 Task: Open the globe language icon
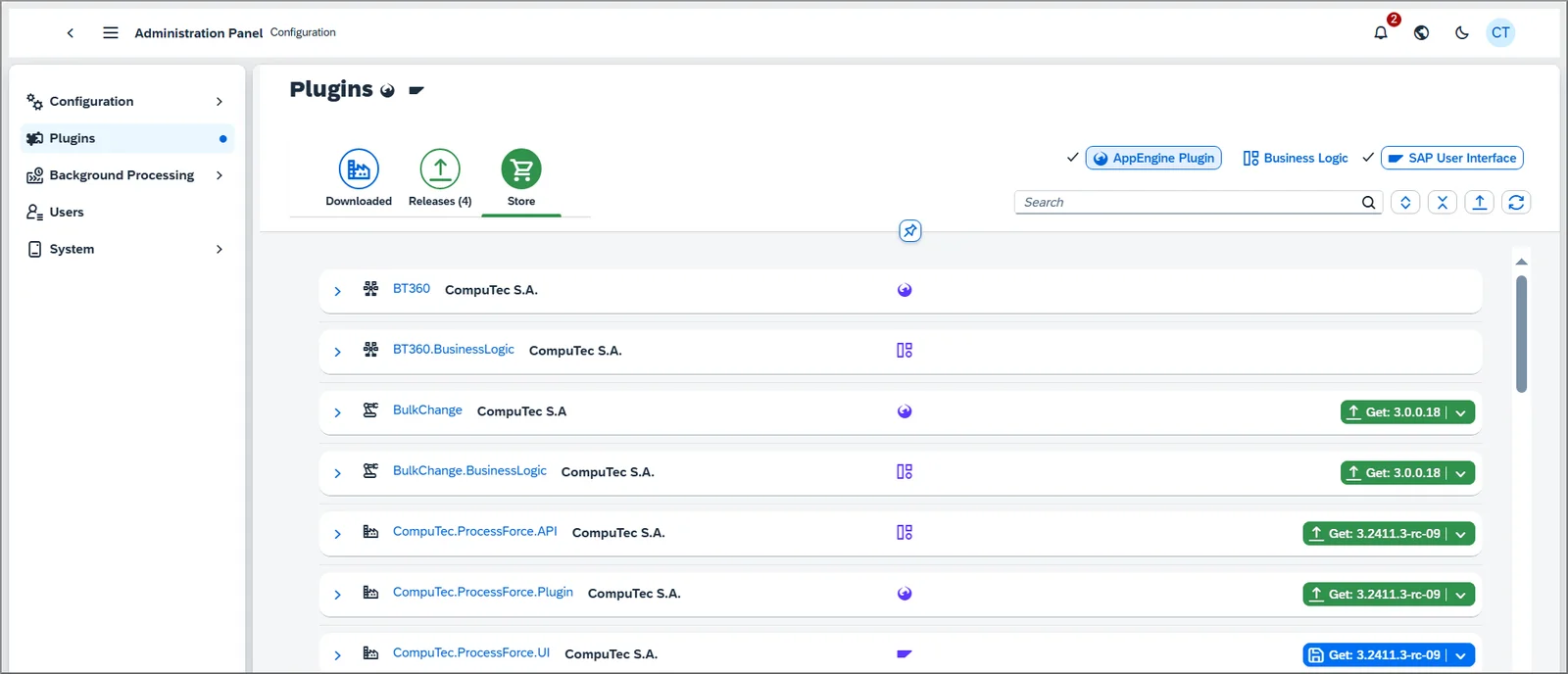click(x=1421, y=32)
